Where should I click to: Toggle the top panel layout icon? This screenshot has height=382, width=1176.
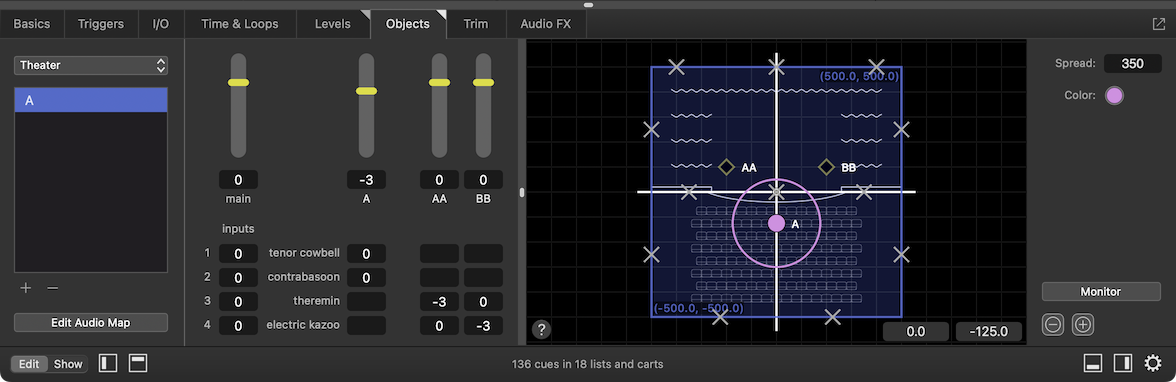coord(137,364)
